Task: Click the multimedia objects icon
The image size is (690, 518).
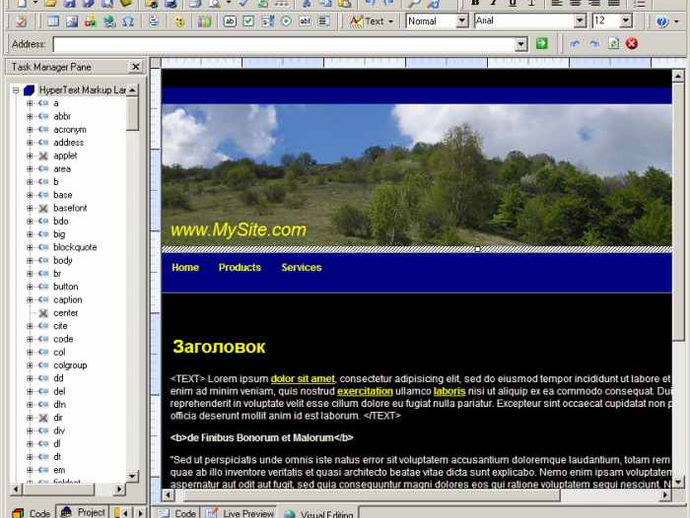Action: (91, 21)
